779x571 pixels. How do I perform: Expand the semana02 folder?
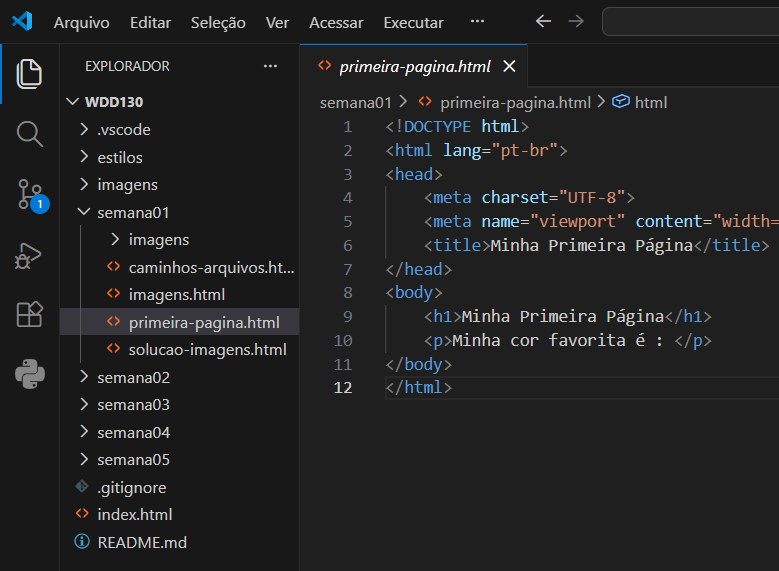point(180,378)
